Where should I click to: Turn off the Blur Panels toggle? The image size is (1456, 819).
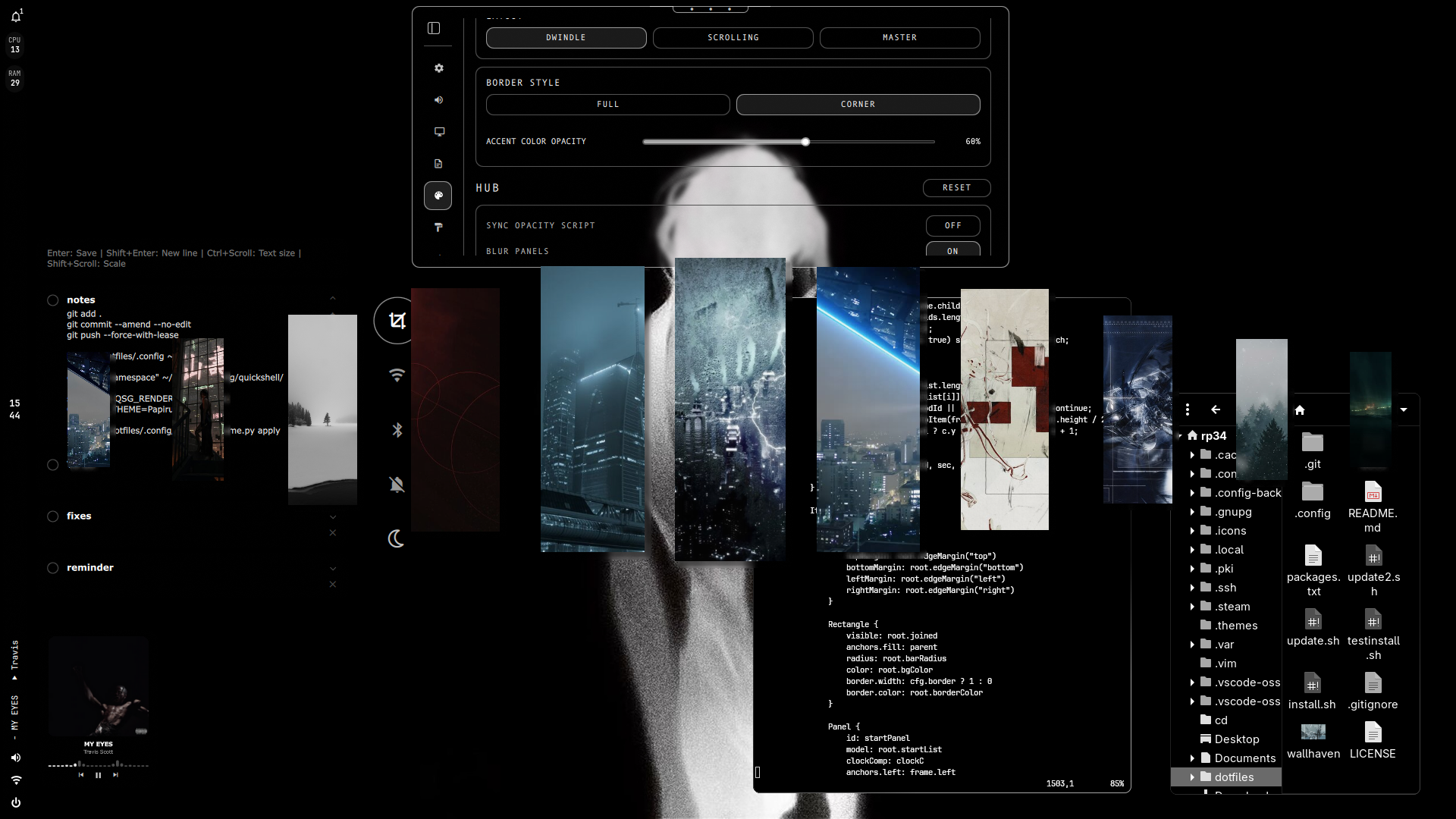pos(952,249)
